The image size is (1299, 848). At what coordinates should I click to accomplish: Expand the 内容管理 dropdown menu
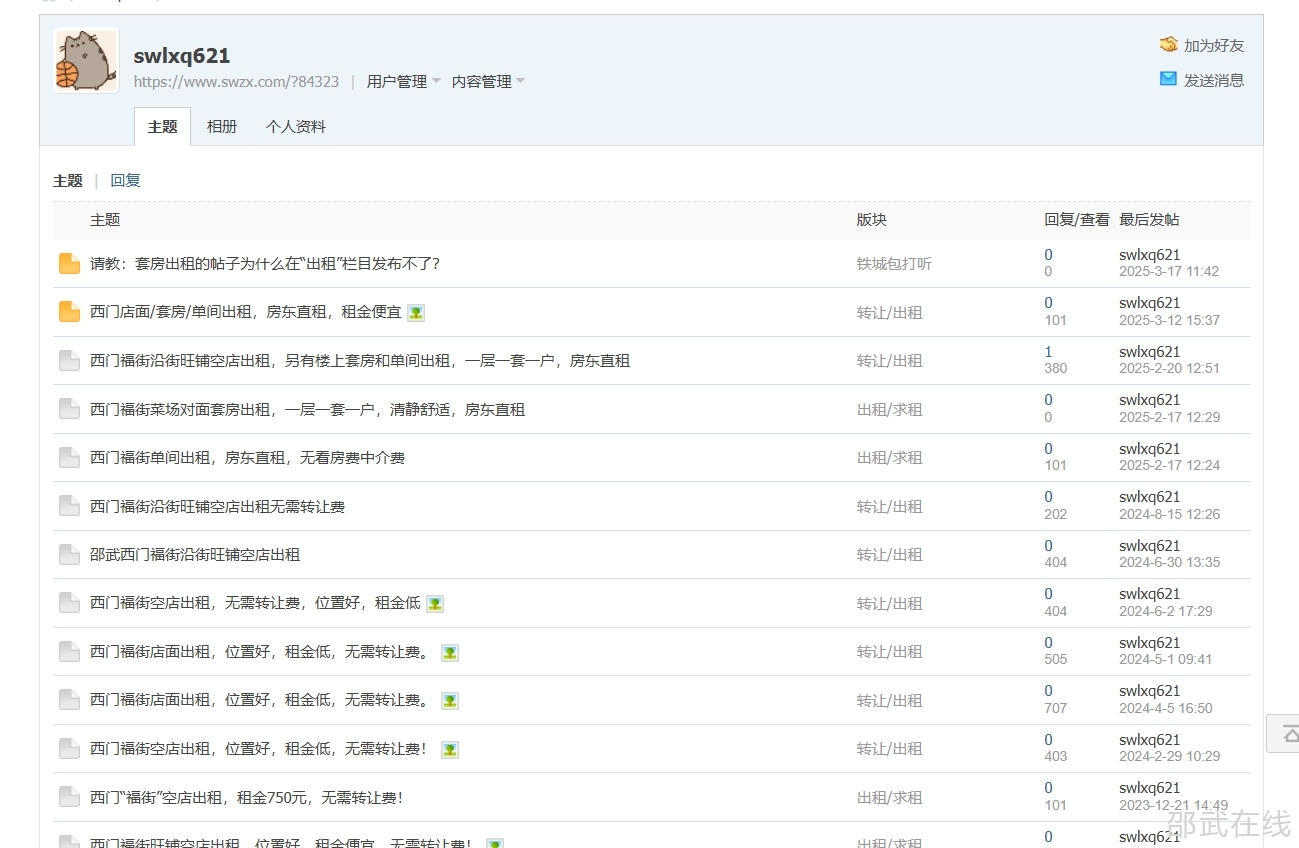[488, 82]
